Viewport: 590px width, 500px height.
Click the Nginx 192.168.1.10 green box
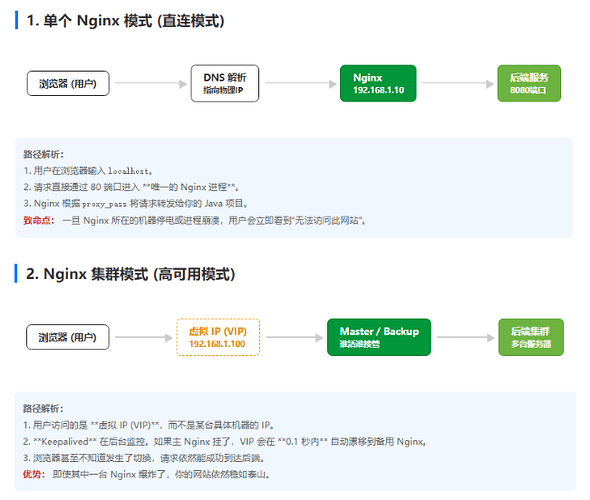[378, 83]
